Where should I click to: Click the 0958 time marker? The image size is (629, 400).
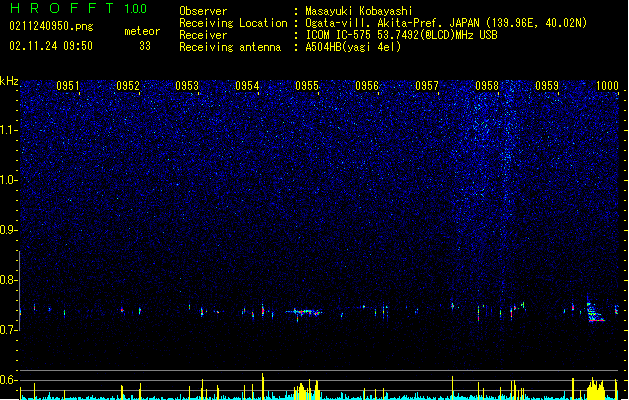point(487,86)
